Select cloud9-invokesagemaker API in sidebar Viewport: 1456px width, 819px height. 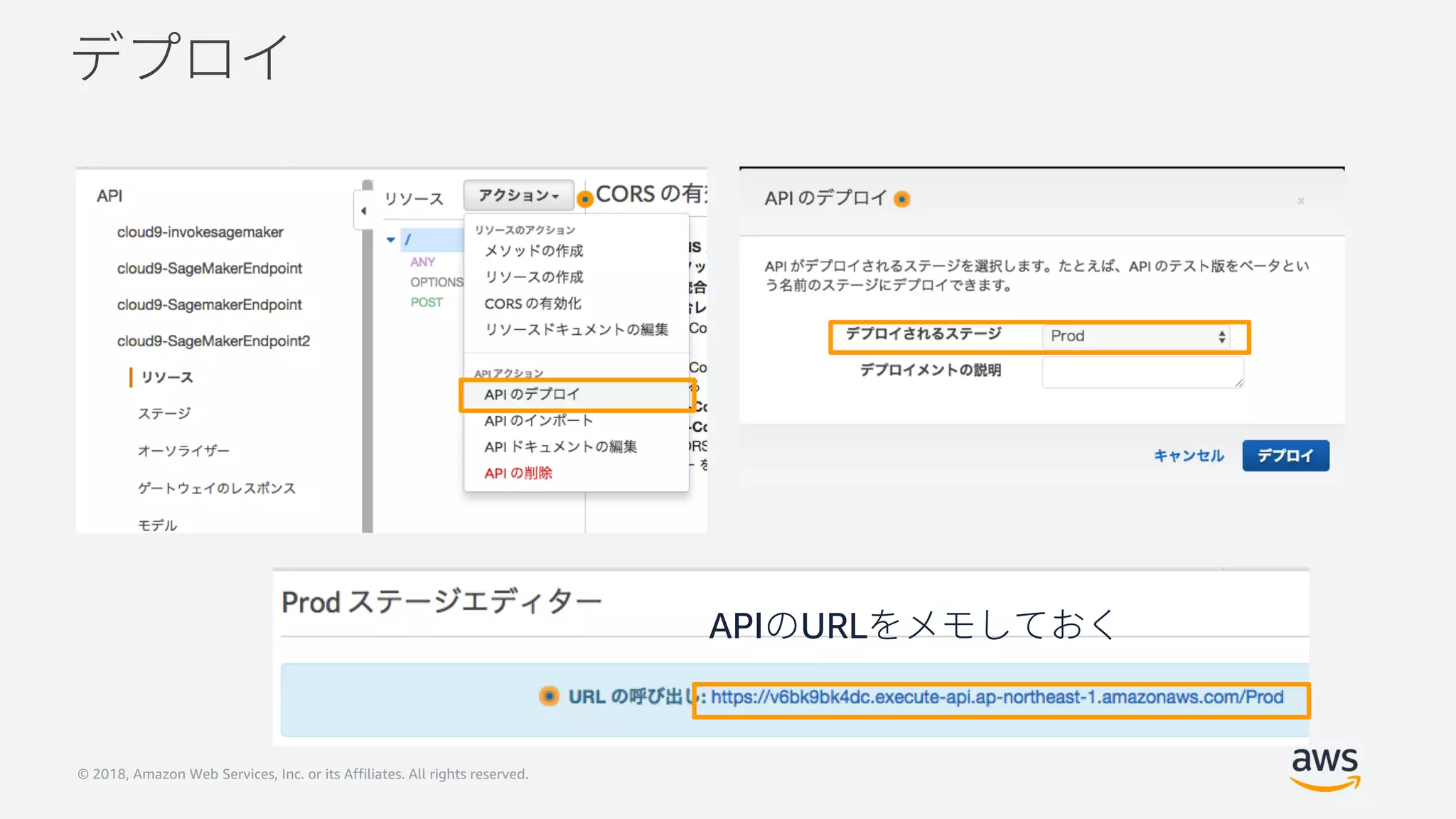[200, 232]
